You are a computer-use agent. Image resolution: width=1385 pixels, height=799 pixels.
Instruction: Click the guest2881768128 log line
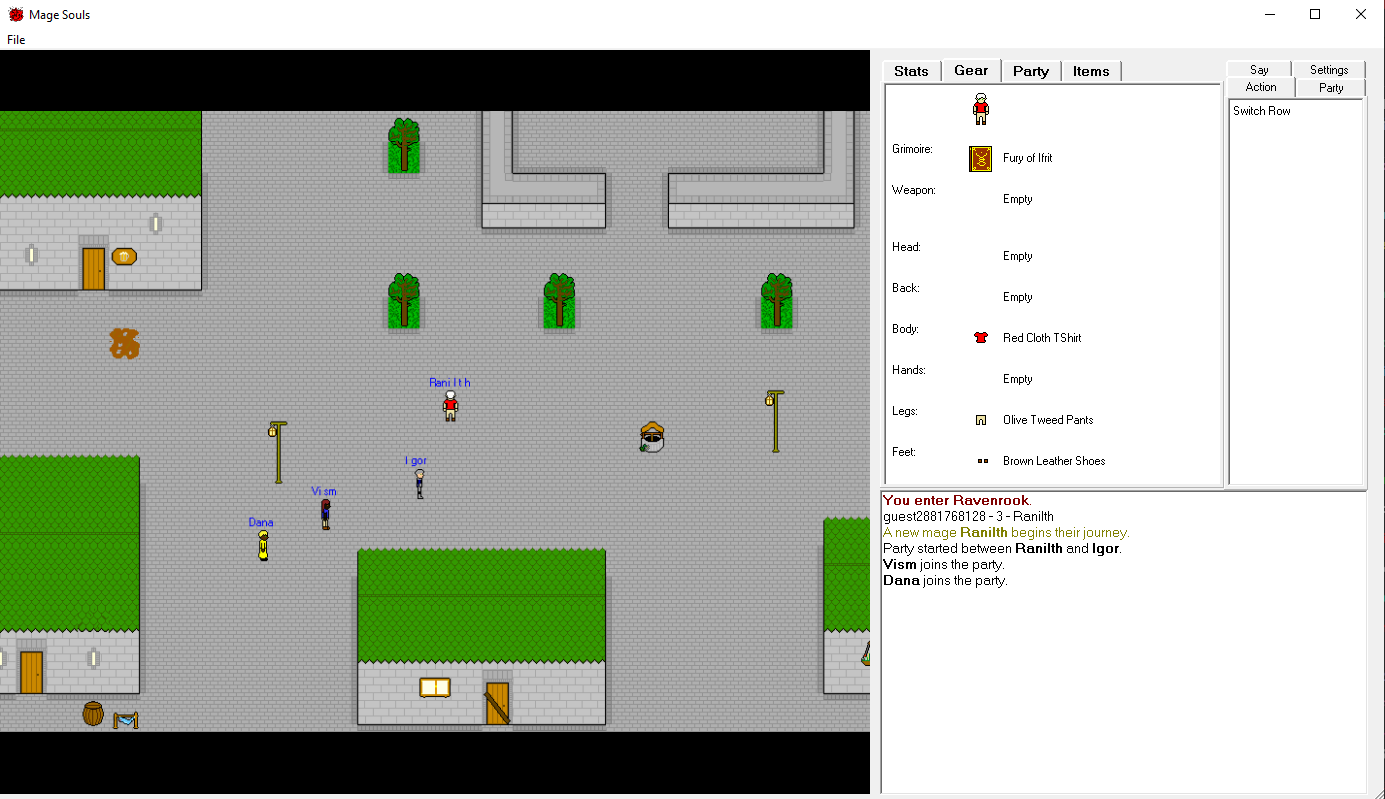coord(968,516)
